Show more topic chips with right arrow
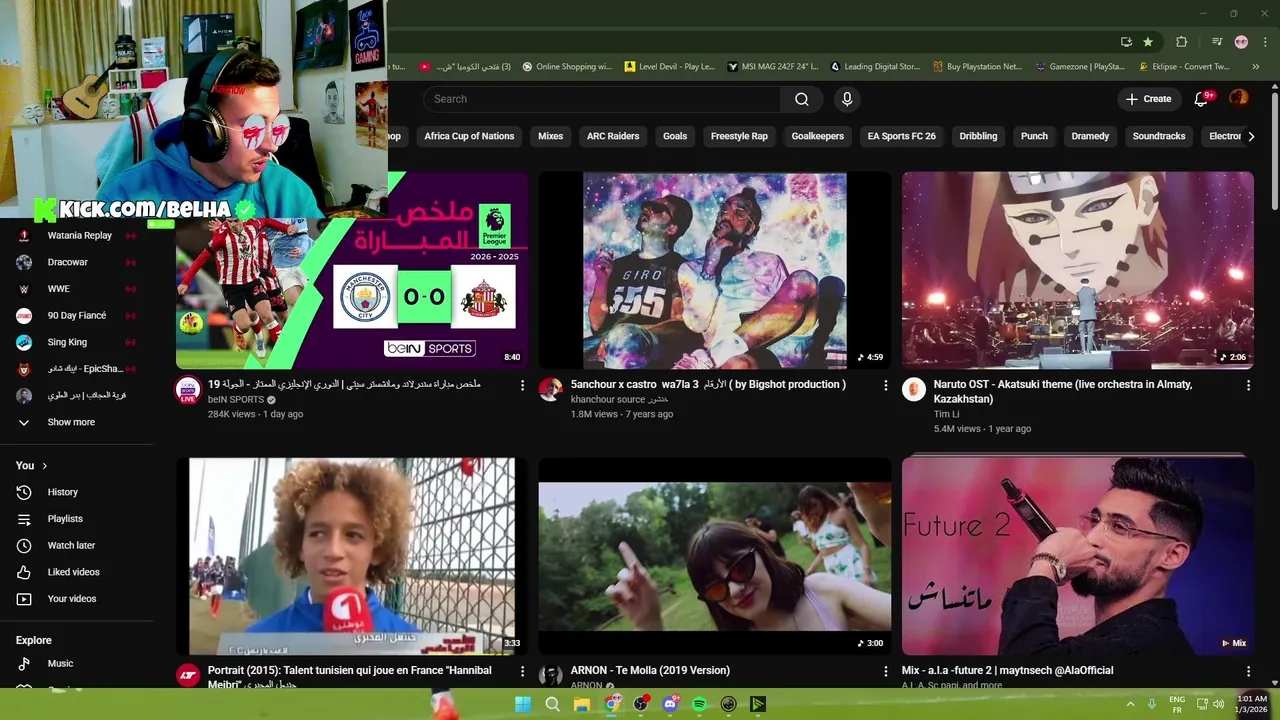 (x=1251, y=136)
